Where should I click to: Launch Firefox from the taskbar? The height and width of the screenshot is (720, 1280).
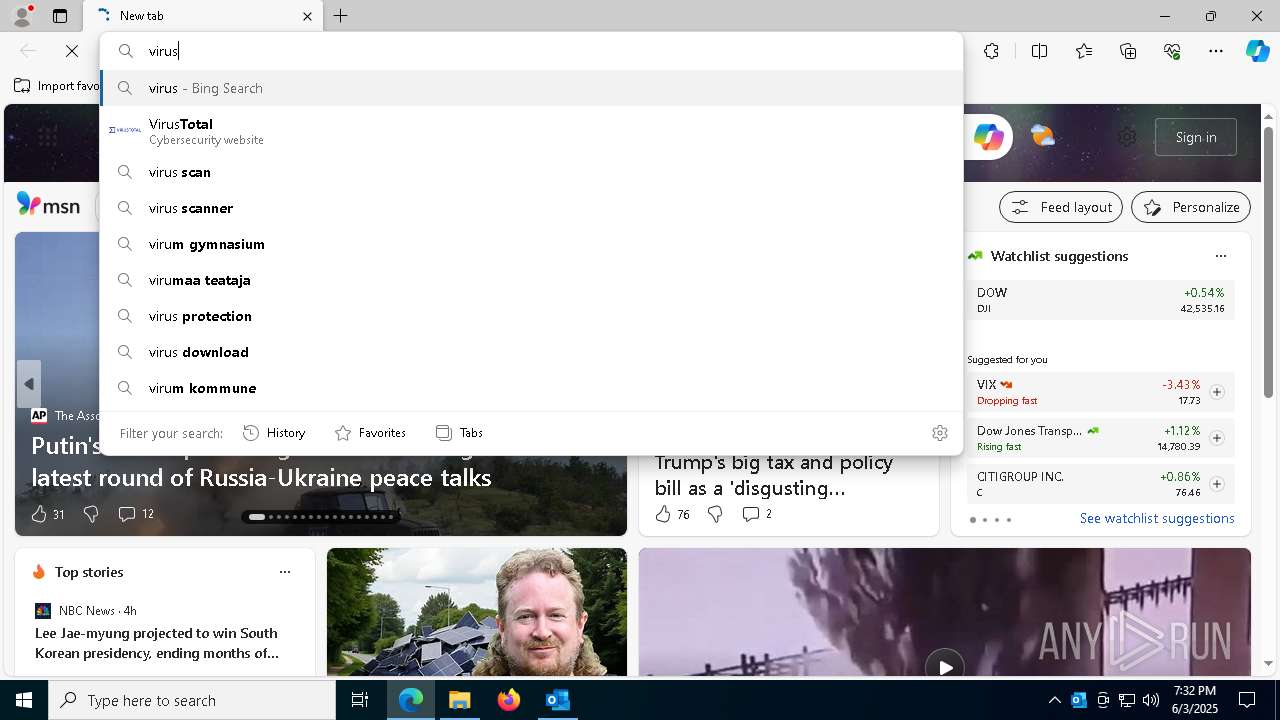(x=509, y=700)
